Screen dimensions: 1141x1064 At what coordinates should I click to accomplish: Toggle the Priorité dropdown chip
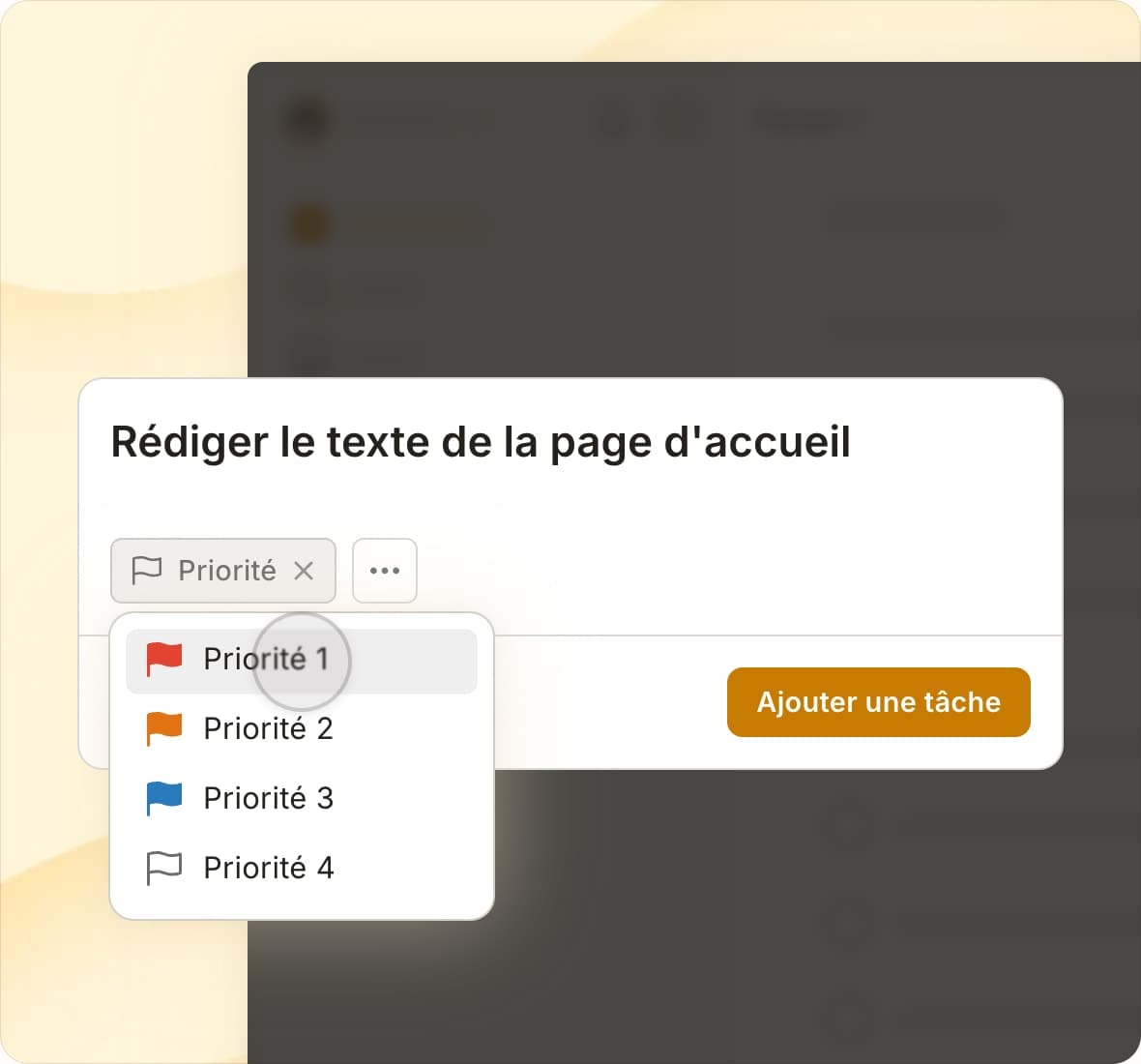226,571
